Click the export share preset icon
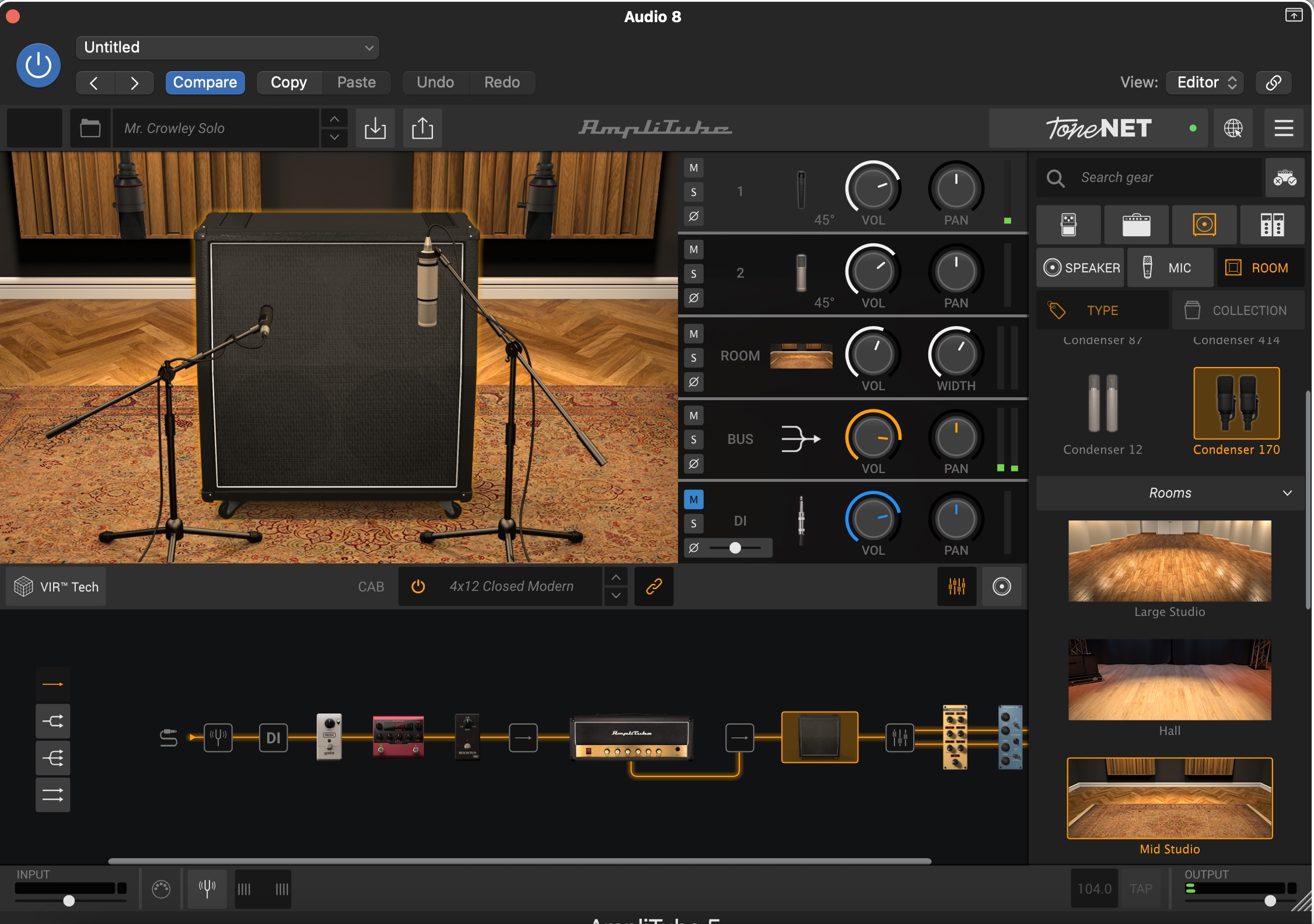1314x924 pixels. click(422, 128)
